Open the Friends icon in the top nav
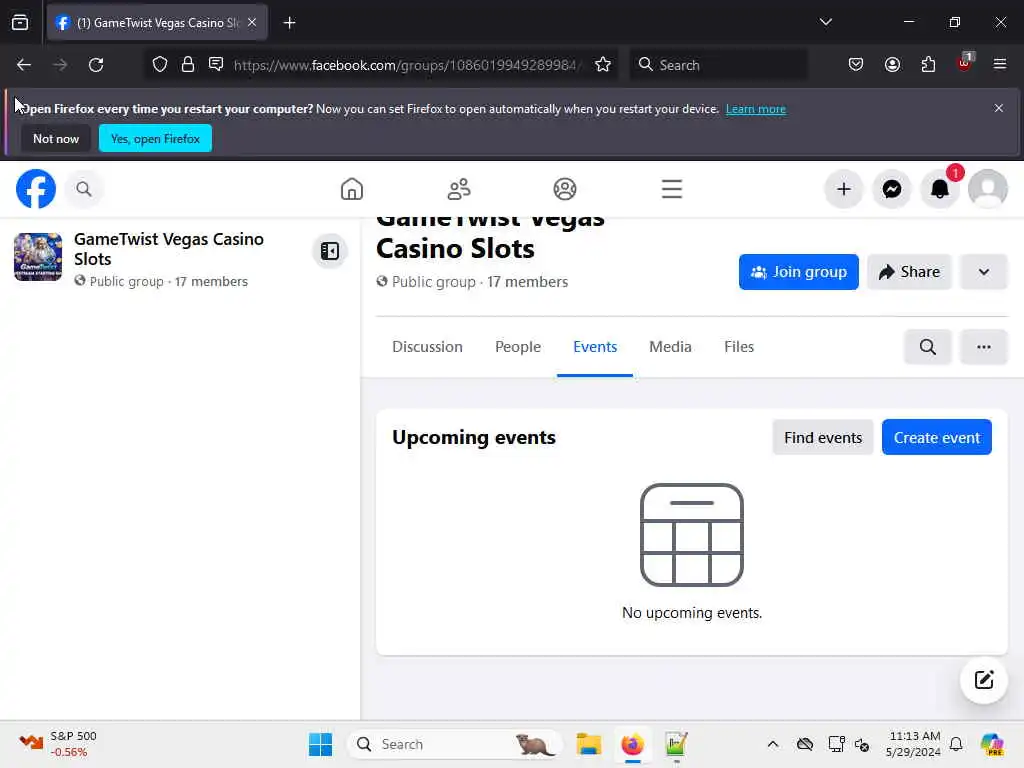The height and width of the screenshot is (768, 1024). 458,189
